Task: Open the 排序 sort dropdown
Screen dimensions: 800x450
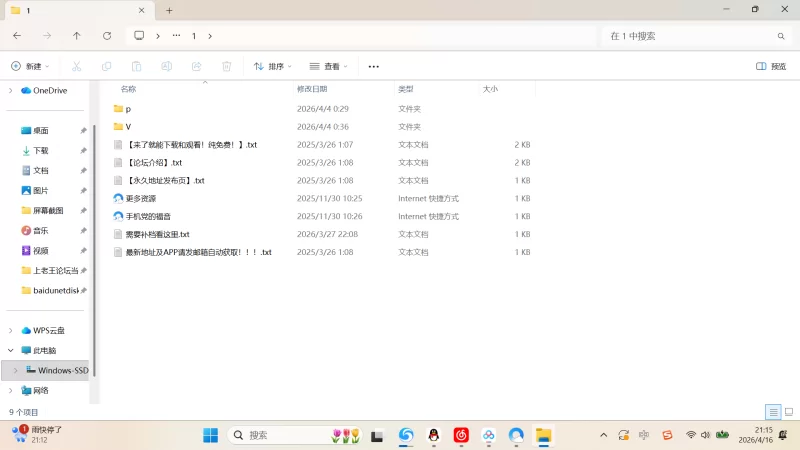Action: coord(272,66)
